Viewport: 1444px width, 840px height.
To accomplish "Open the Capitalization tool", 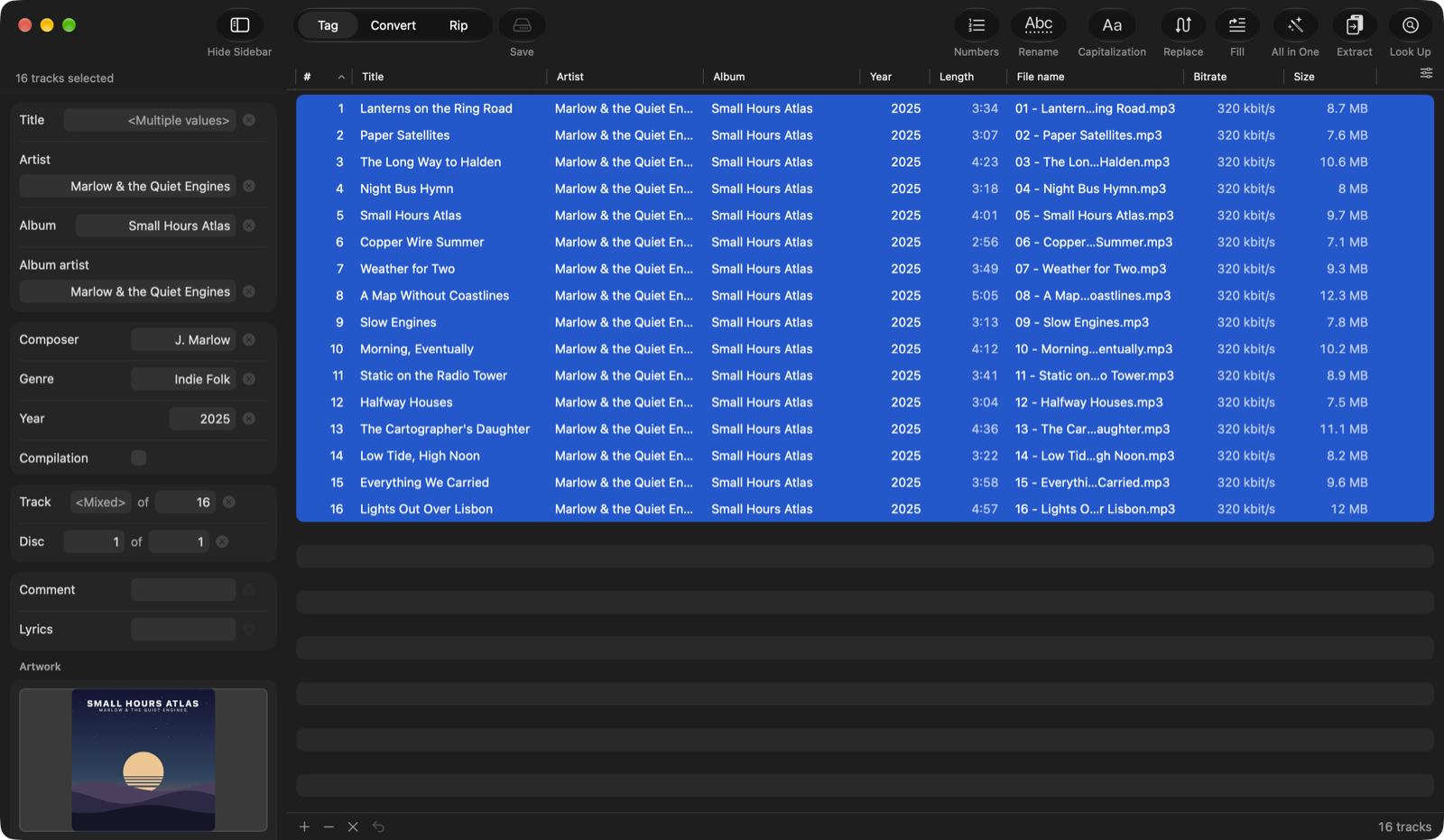I will pyautogui.click(x=1112, y=25).
